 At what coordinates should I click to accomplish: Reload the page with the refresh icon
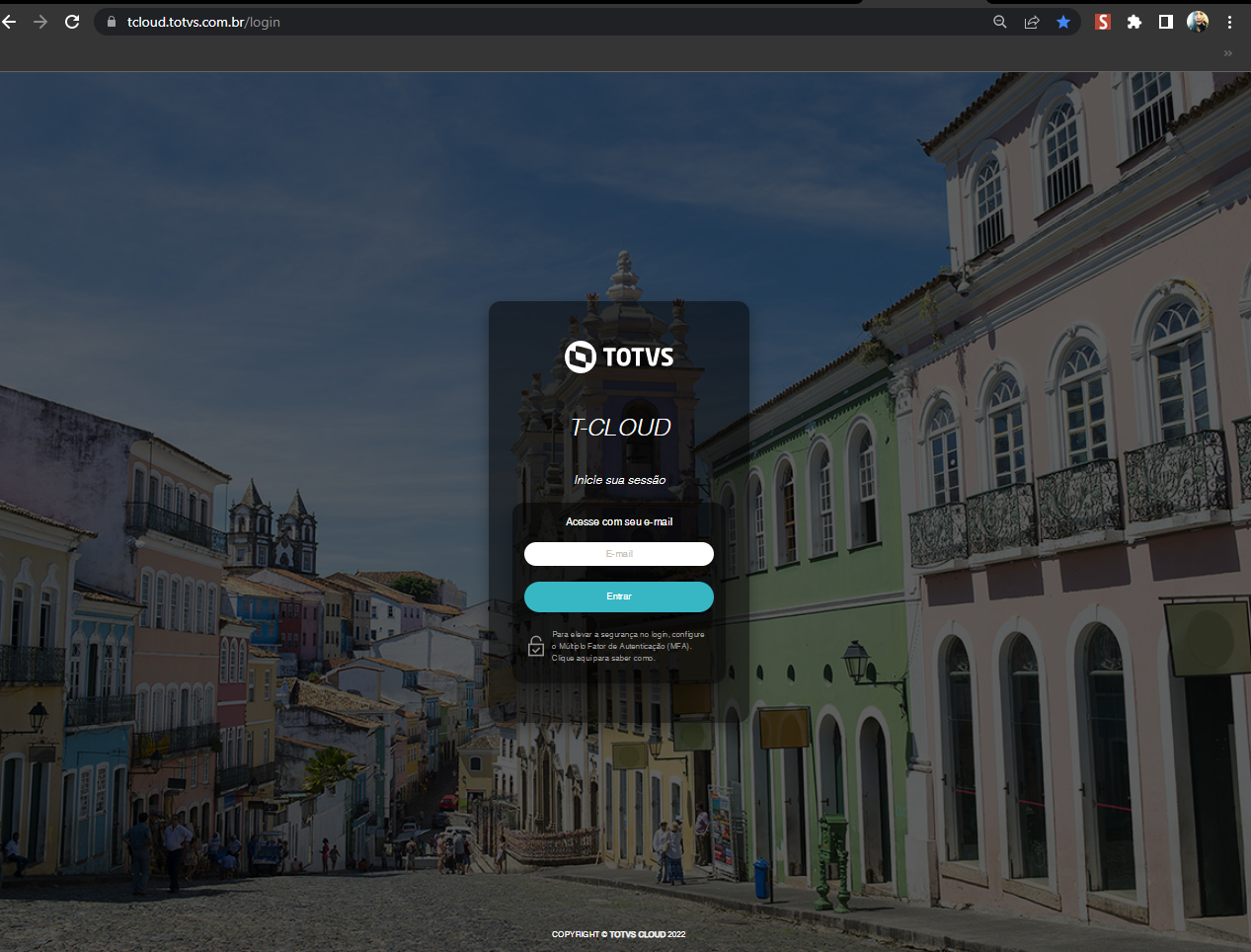tap(72, 22)
